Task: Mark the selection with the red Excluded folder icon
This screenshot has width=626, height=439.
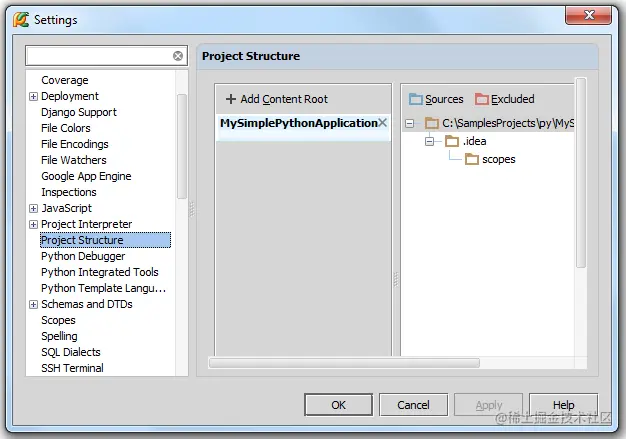Action: pos(481,99)
